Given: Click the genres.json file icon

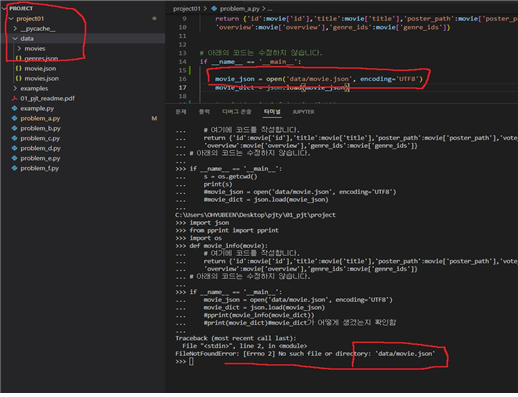Looking at the screenshot, I should (19, 58).
